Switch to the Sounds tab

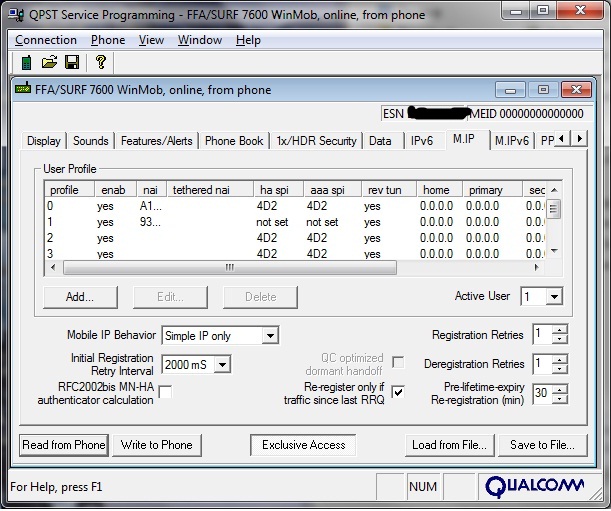tap(90, 141)
